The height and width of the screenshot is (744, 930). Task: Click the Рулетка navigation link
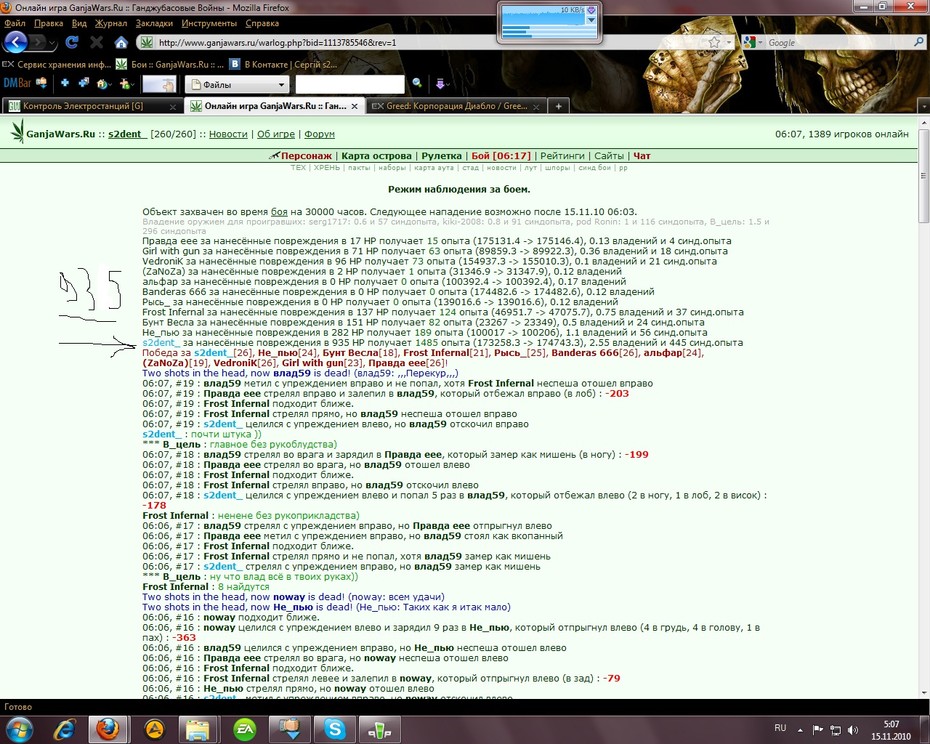coord(441,156)
